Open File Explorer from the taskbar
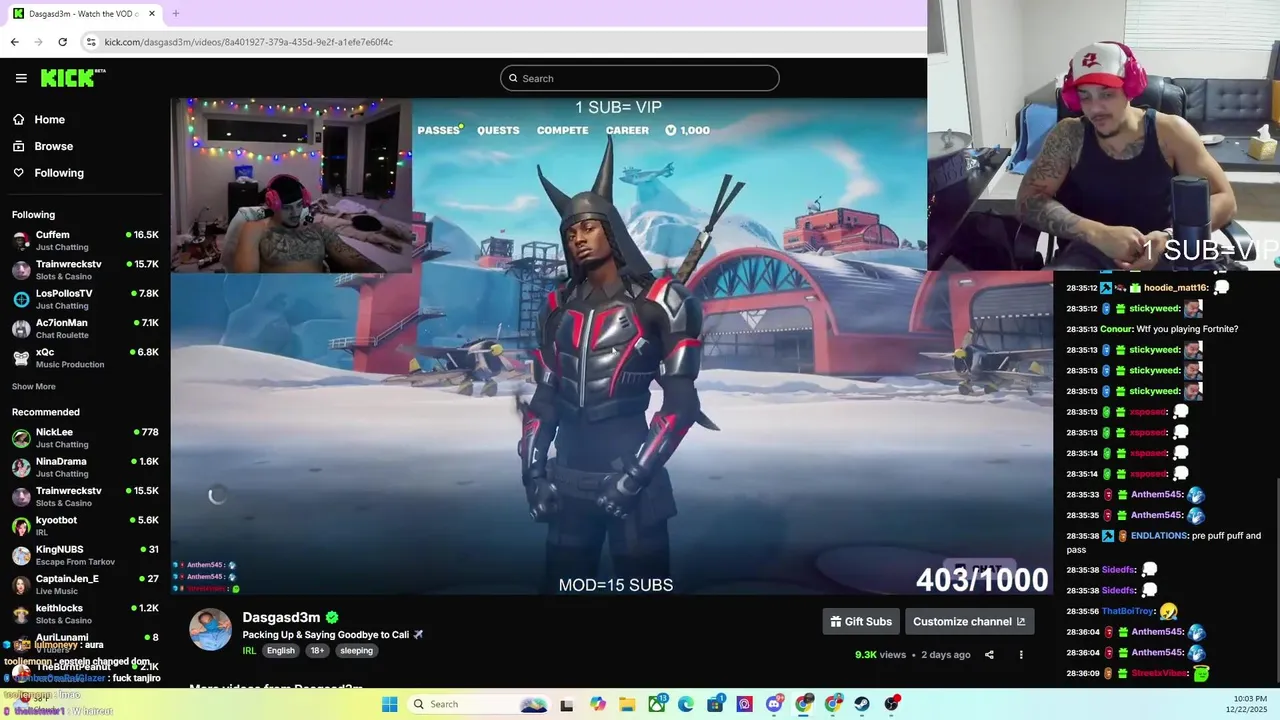The image size is (1280, 720). click(x=627, y=704)
